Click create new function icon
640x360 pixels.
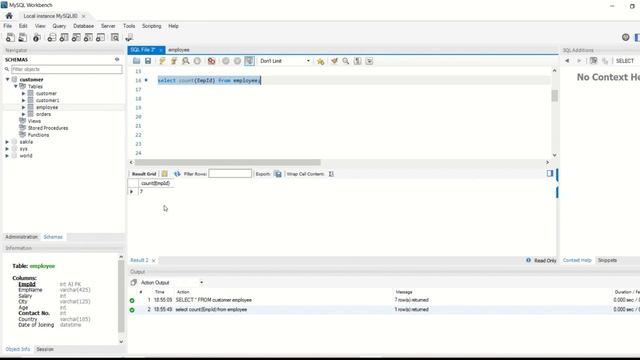tap(100, 38)
